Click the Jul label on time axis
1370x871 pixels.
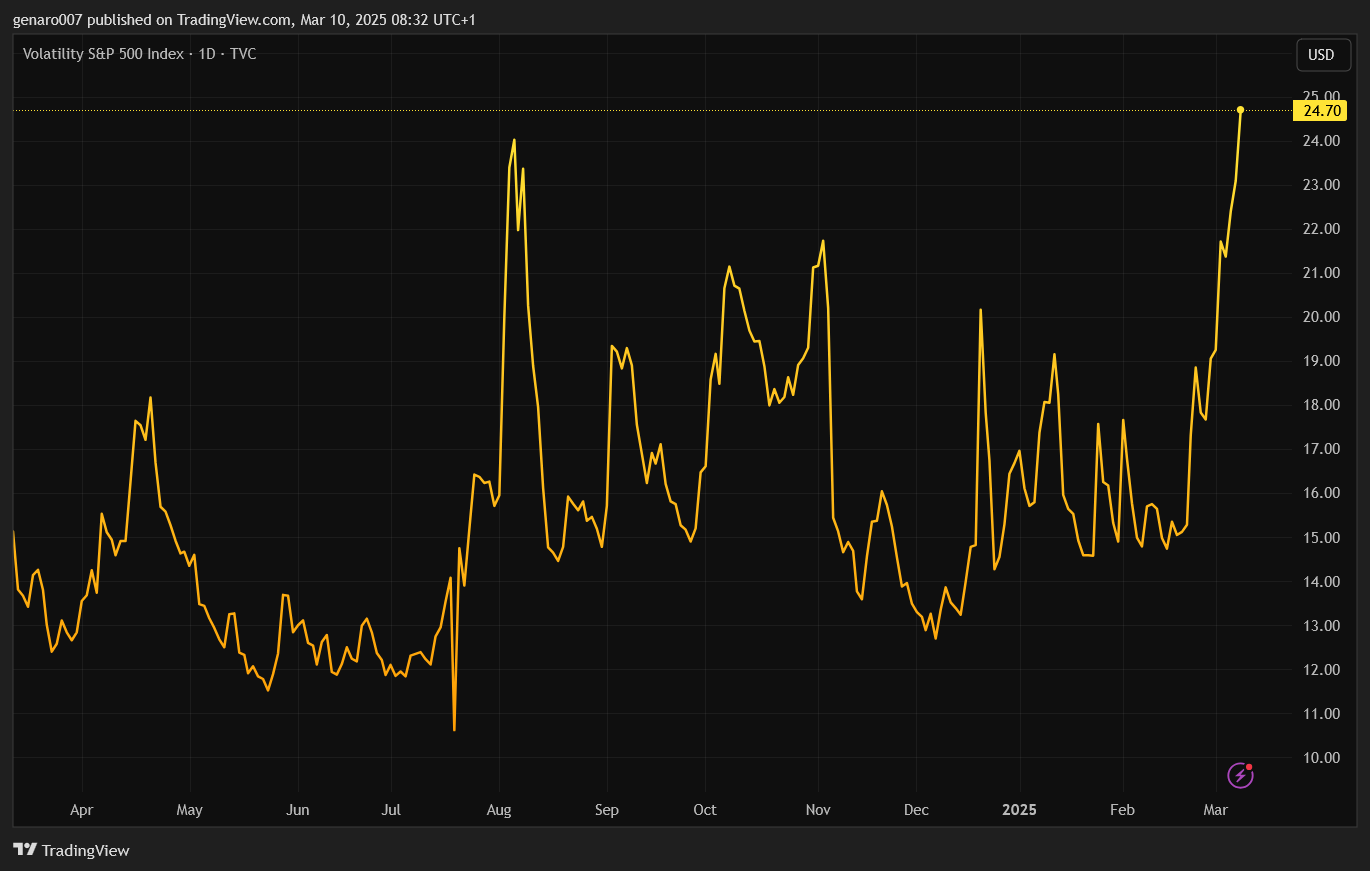tap(391, 810)
